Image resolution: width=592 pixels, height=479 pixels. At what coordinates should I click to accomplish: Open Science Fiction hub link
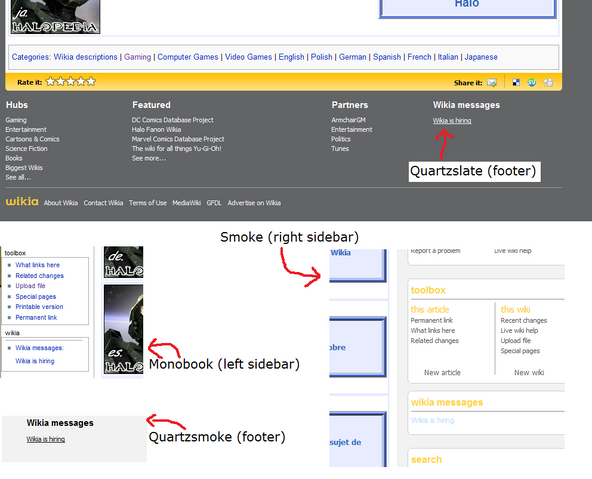(x=26, y=148)
